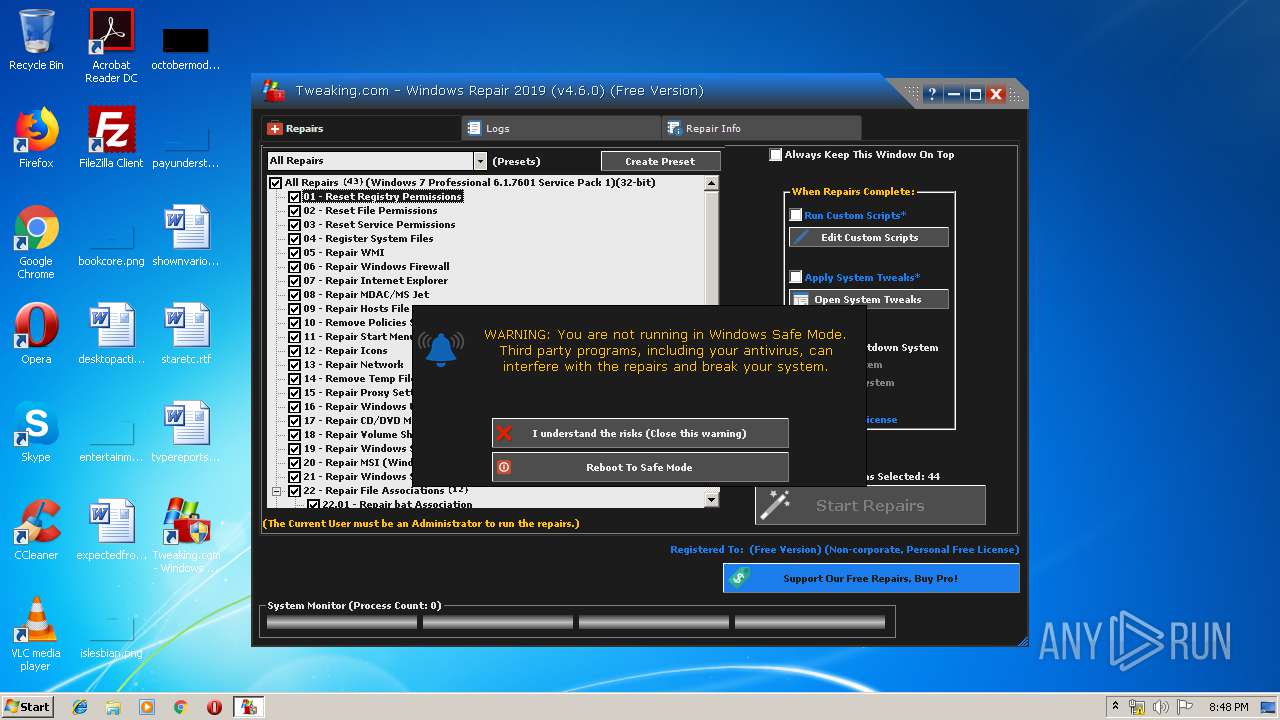Uncheck 04 - Register System Files
This screenshot has height=720, width=1280.
(294, 239)
